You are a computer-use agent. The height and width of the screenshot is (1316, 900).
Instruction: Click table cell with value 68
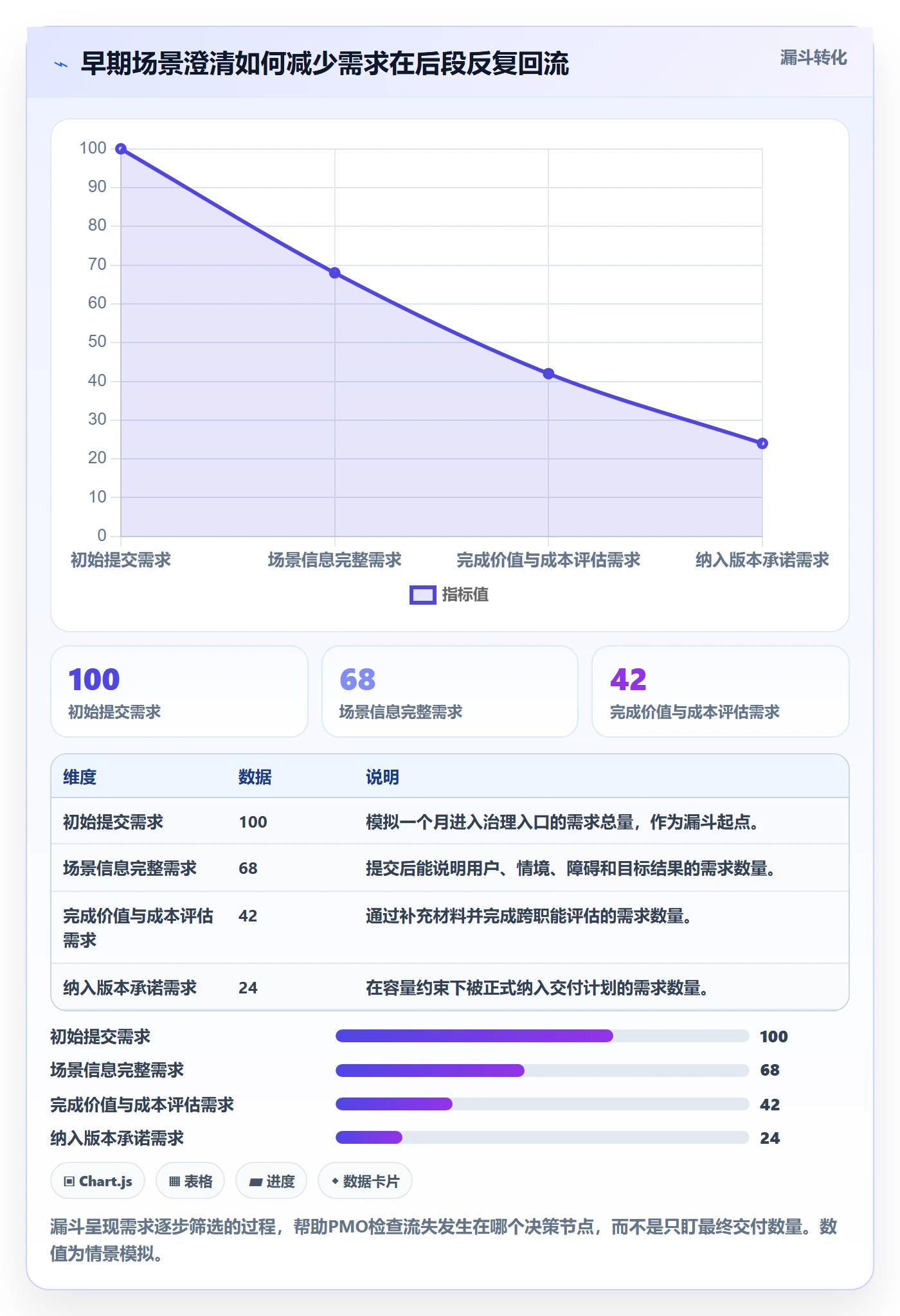248,869
